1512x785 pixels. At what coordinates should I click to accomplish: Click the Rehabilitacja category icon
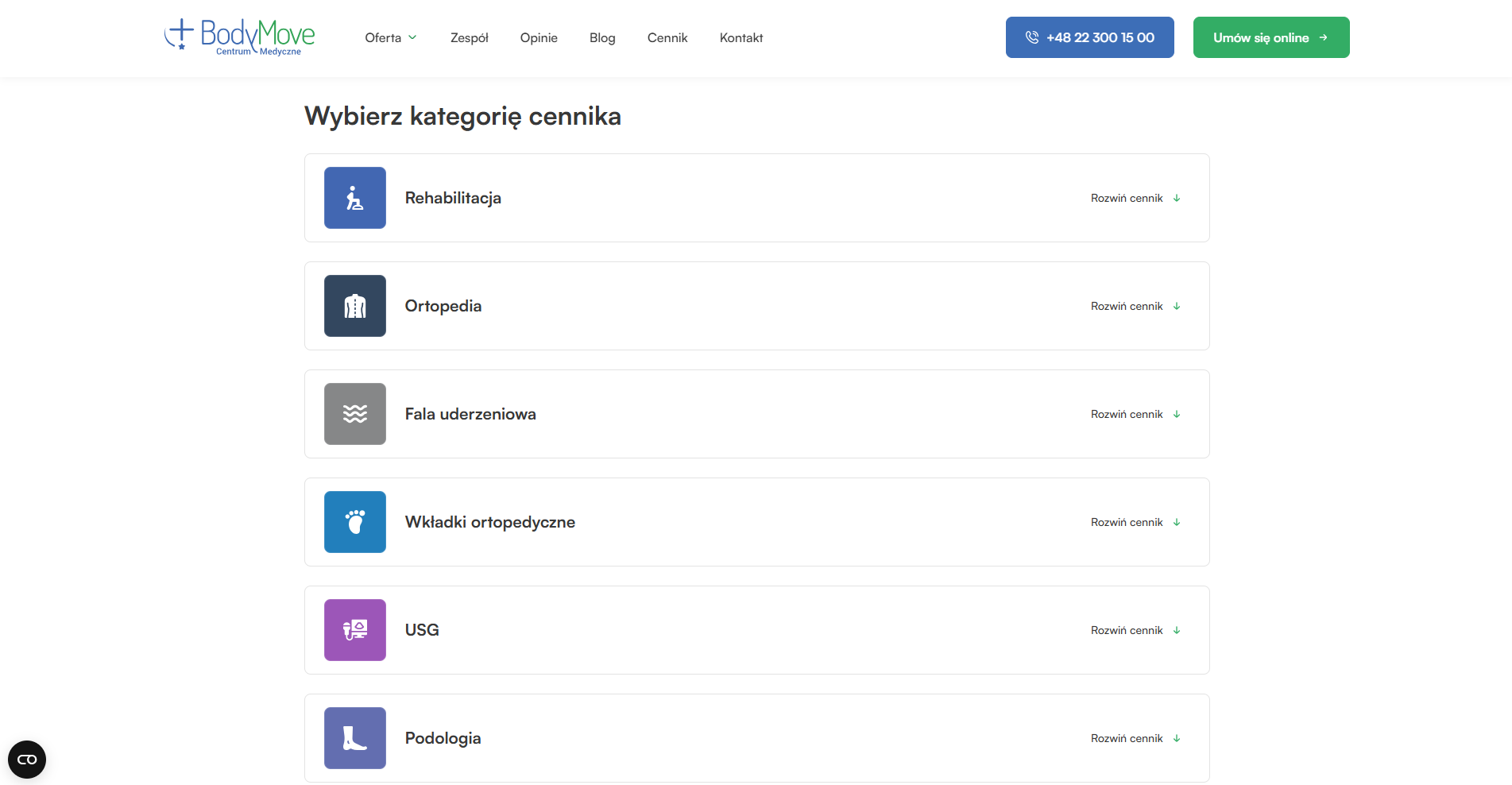[354, 198]
